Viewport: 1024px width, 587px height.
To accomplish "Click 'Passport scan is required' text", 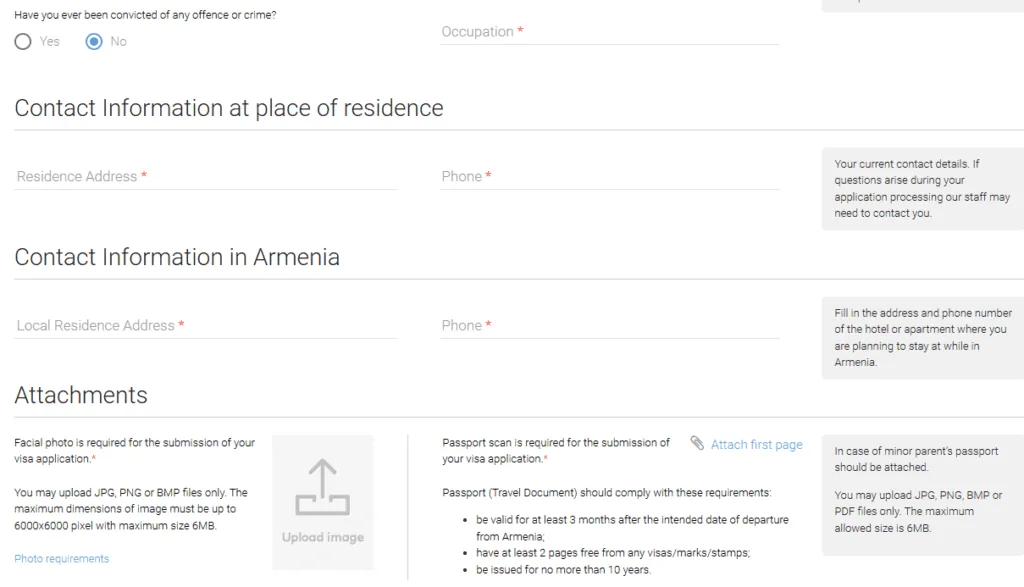I will [556, 451].
